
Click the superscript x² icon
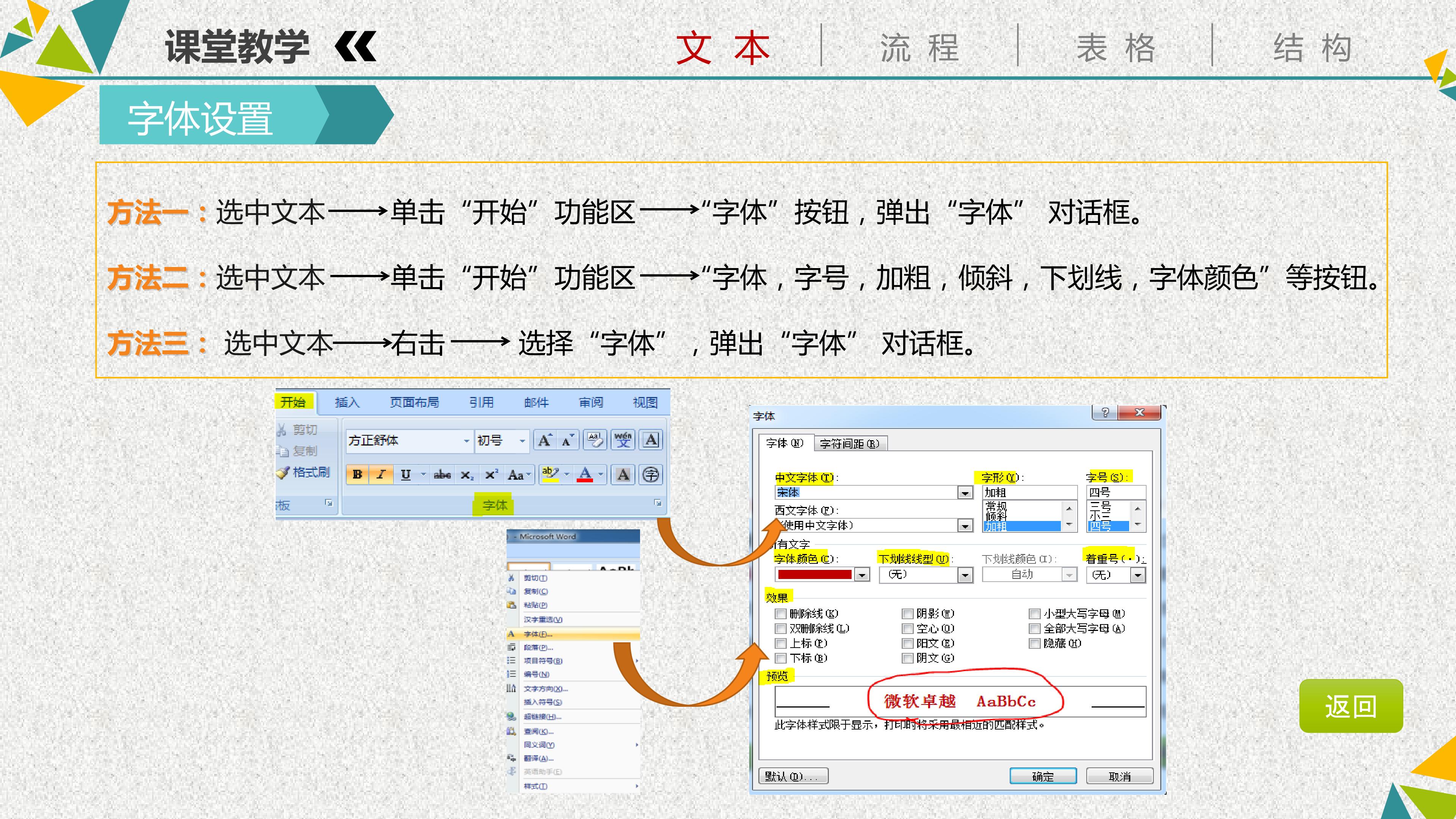click(x=491, y=475)
